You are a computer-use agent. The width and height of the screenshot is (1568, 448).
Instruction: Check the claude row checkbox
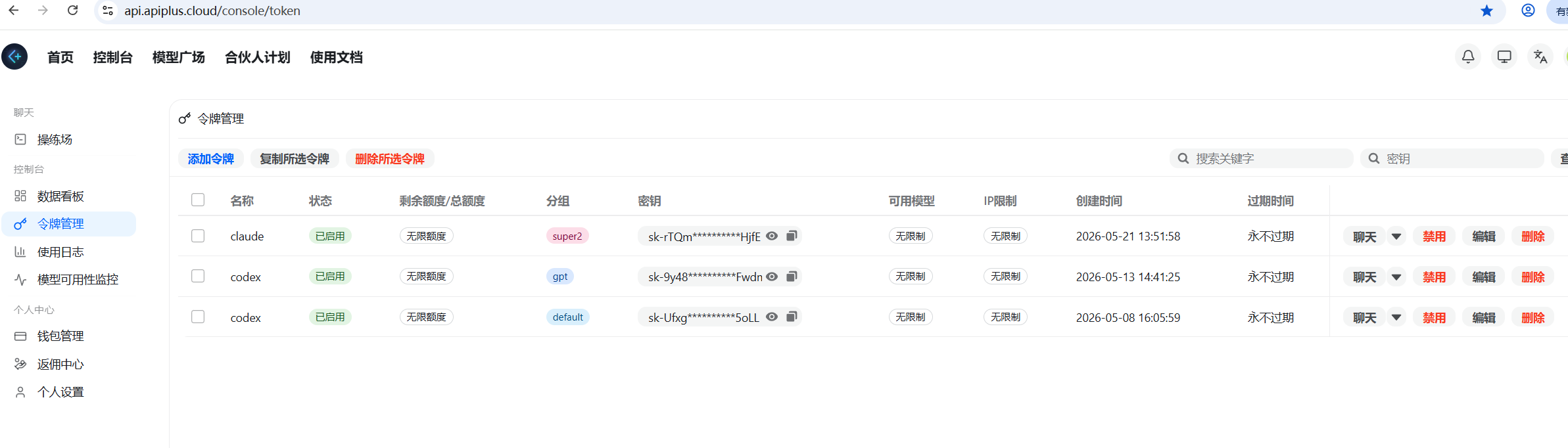tap(198, 236)
